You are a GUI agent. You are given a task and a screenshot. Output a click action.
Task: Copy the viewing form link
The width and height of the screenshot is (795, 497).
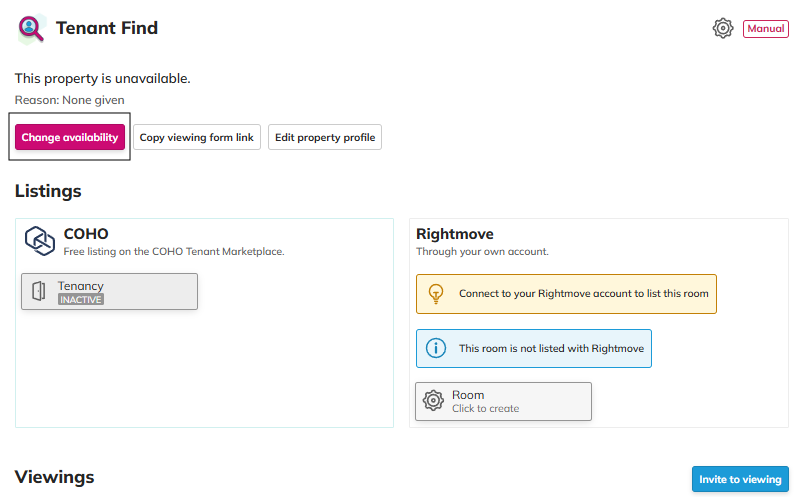tap(197, 138)
